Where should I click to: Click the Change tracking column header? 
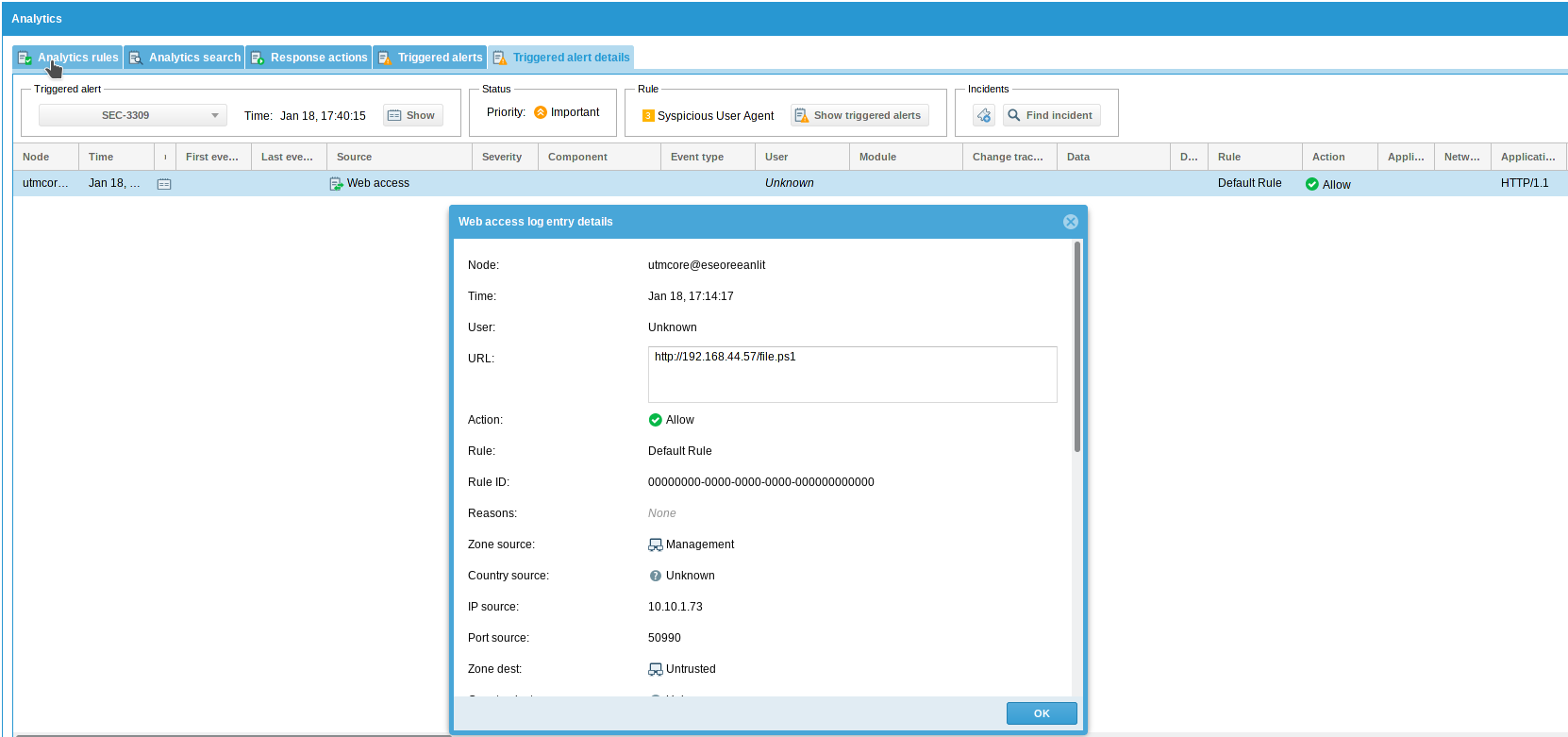pos(1009,157)
